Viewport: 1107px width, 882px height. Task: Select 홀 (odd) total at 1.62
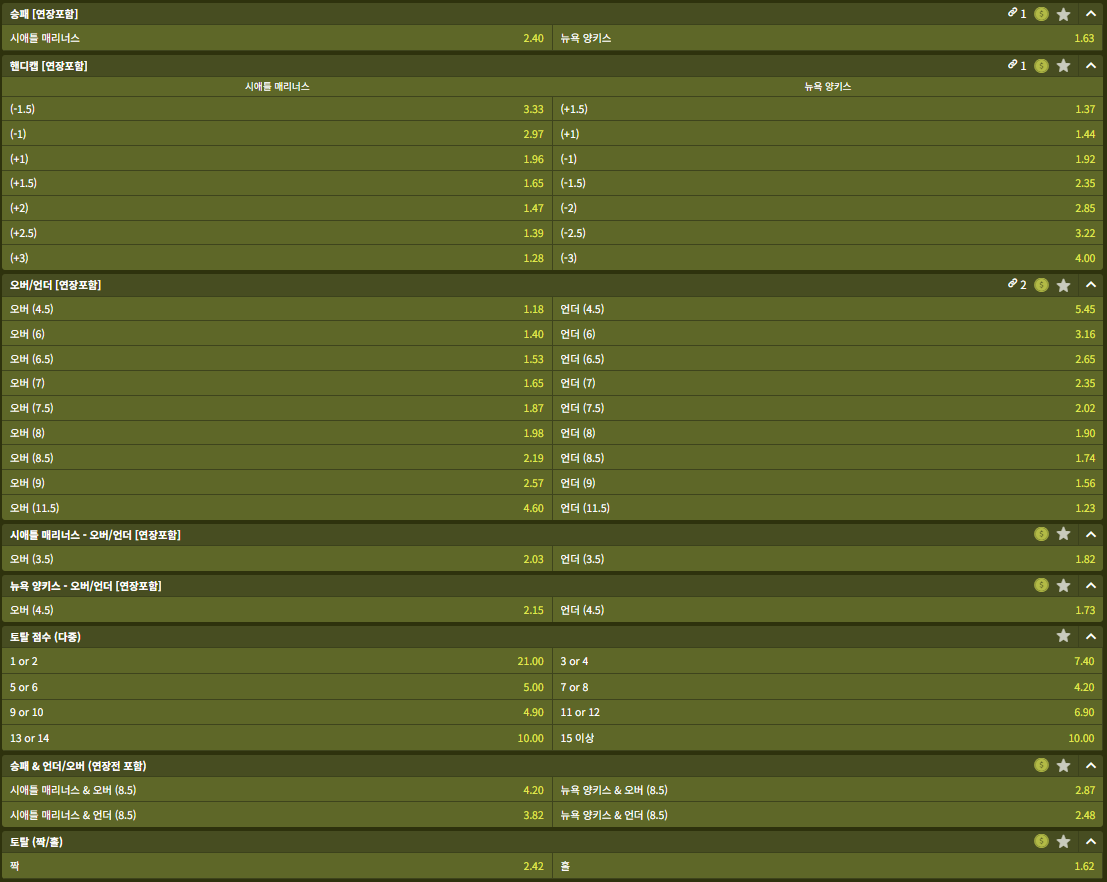(828, 866)
